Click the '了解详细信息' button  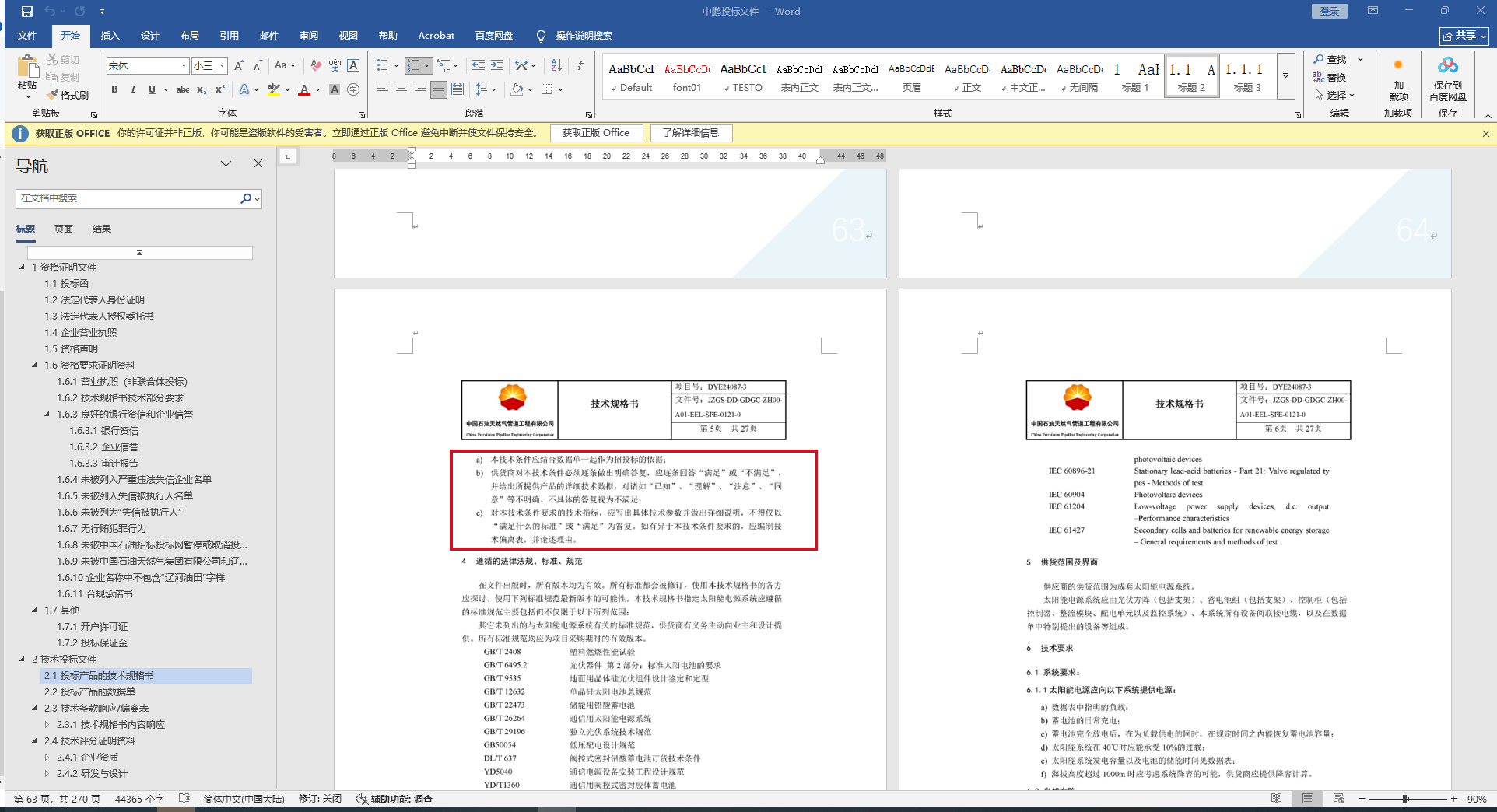click(x=691, y=133)
